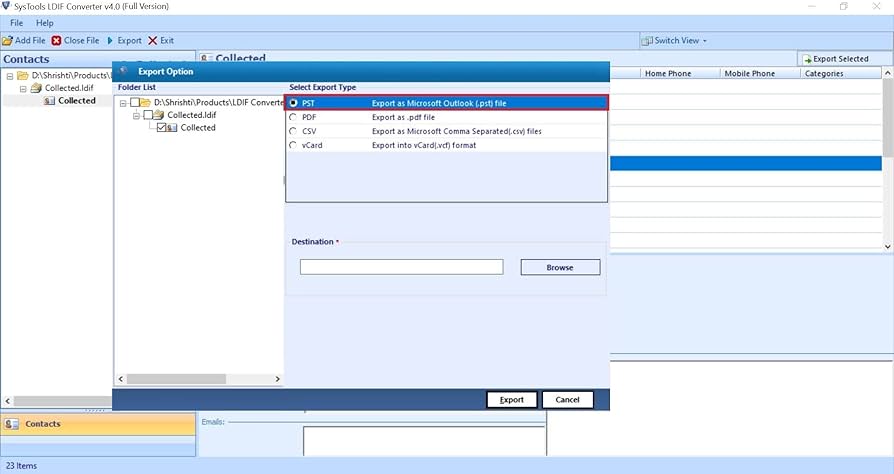
Task: Click the Switch View icon
Action: pos(647,41)
